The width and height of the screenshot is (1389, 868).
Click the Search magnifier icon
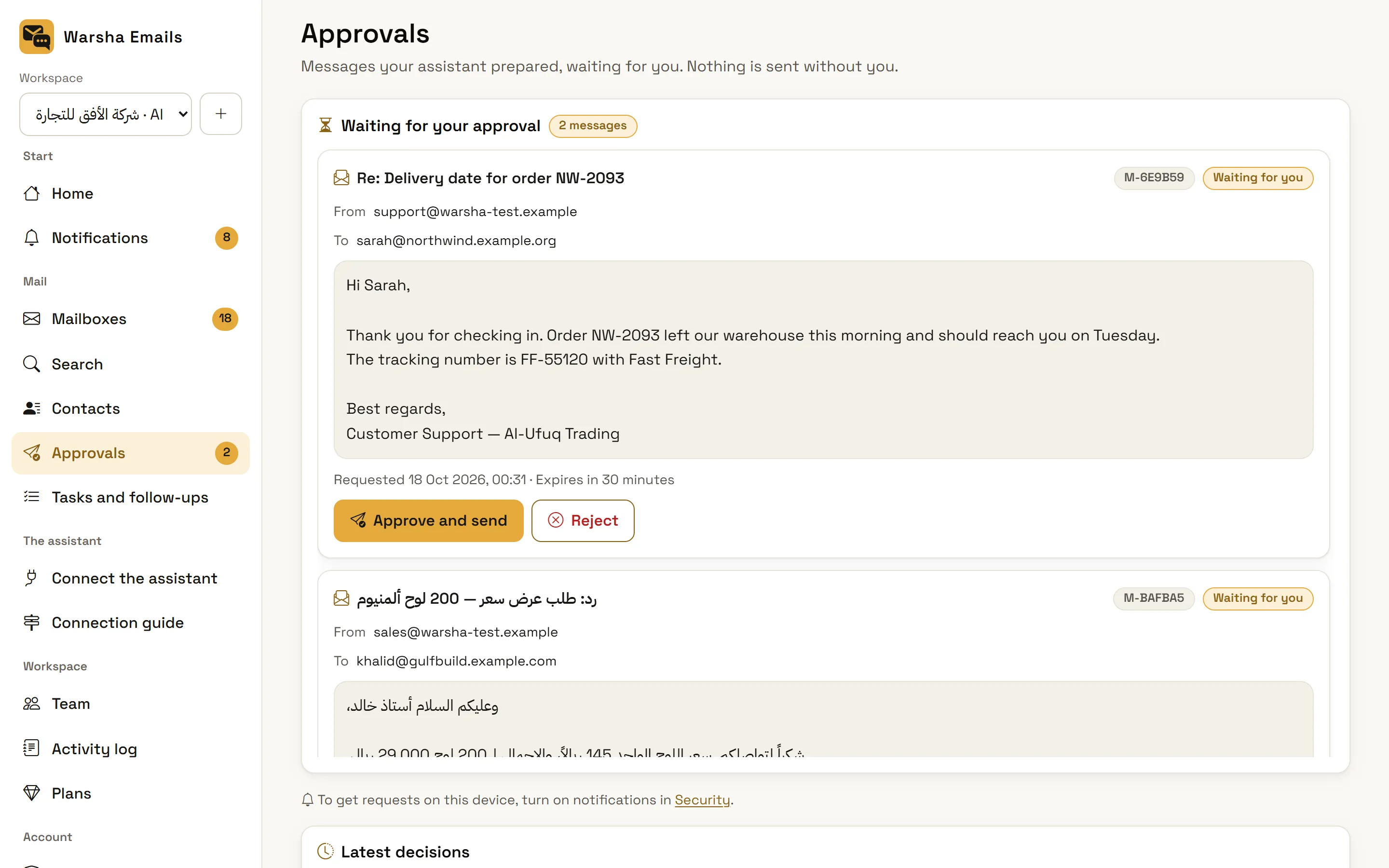(31, 364)
